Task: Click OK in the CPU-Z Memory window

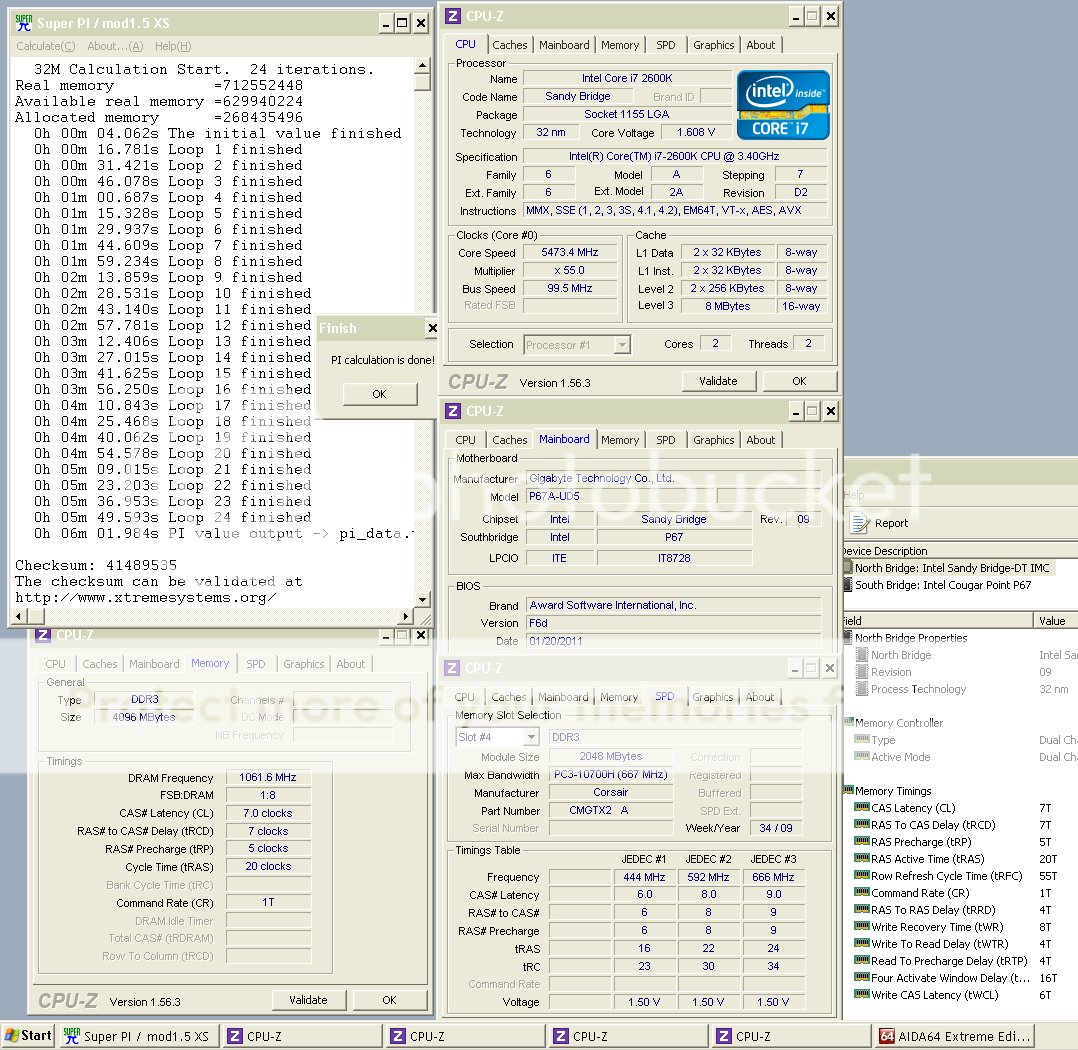Action: tap(389, 1000)
